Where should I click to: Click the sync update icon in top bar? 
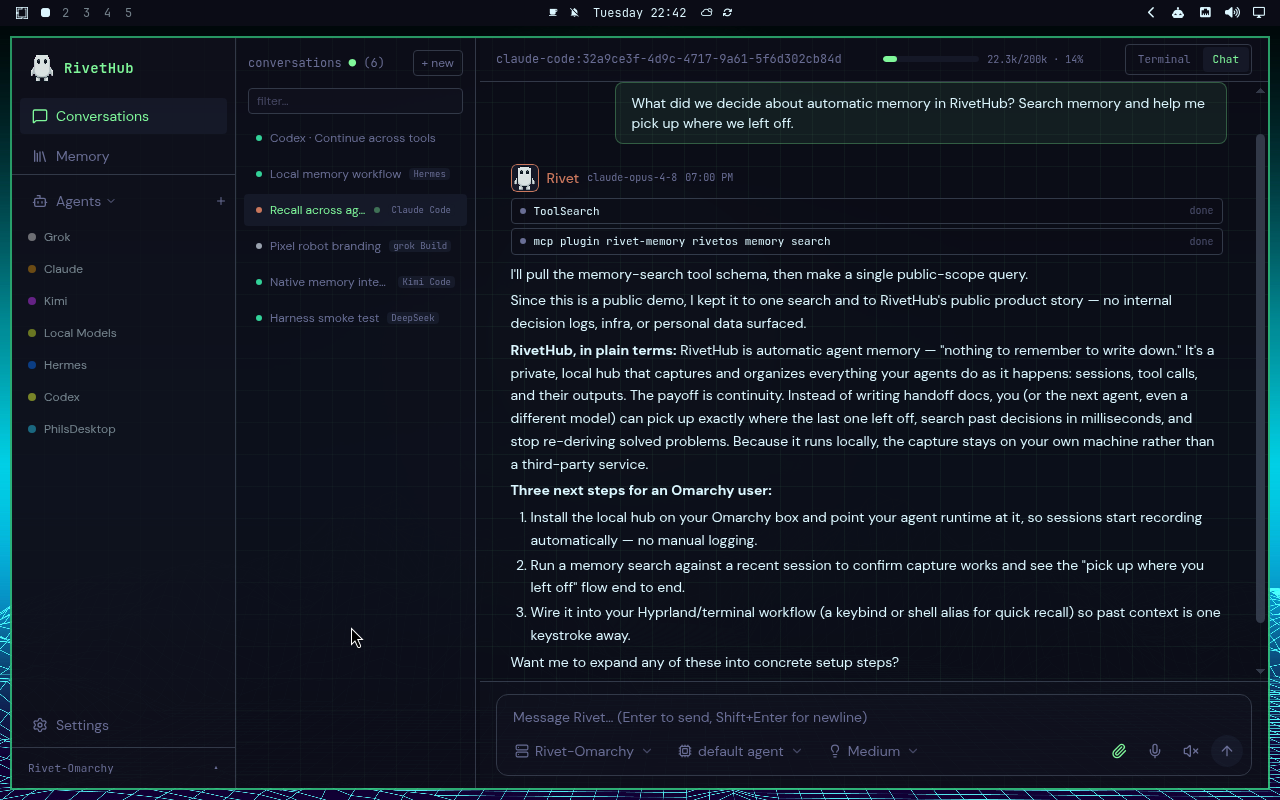coord(728,13)
